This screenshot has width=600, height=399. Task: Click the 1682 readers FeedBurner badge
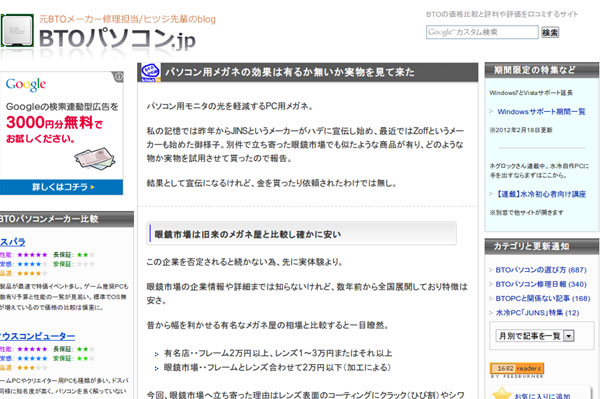(517, 369)
